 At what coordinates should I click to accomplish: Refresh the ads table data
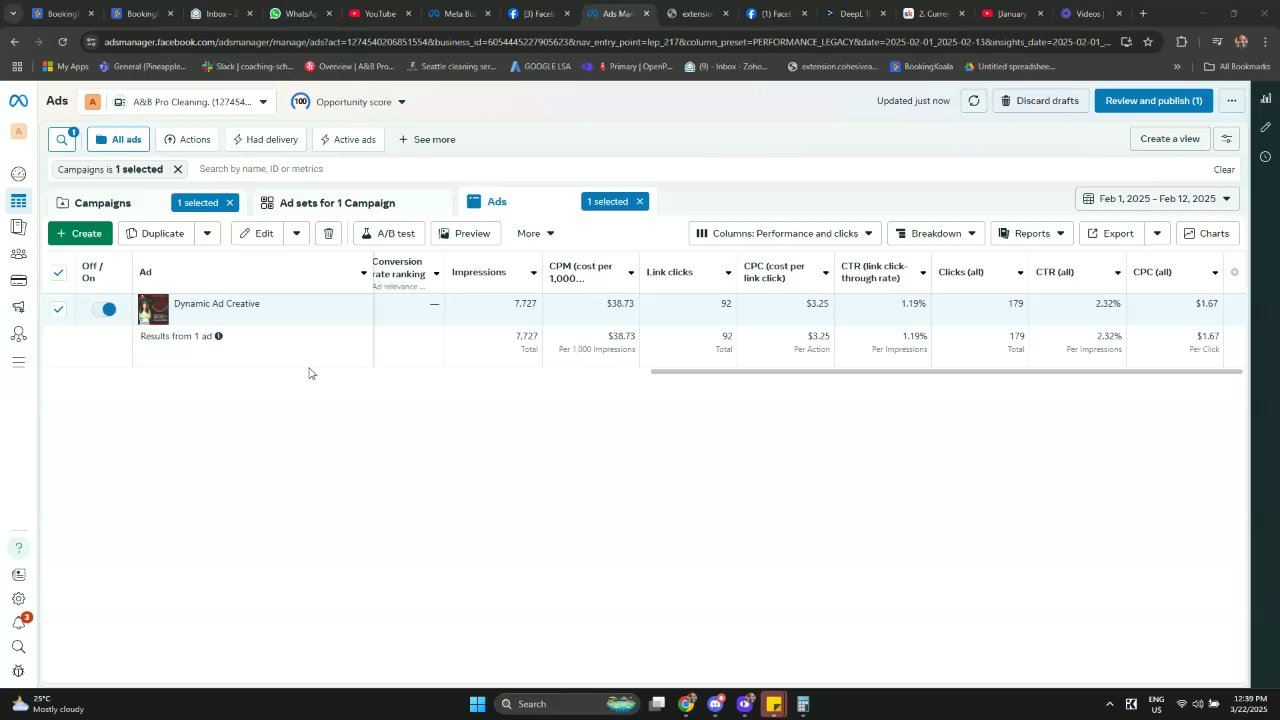(974, 101)
